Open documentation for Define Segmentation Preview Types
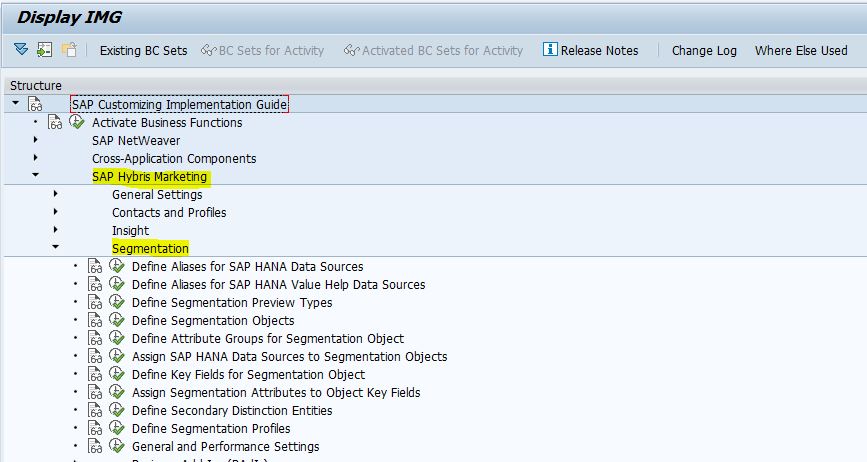This screenshot has height=462, width=867. pos(95,302)
